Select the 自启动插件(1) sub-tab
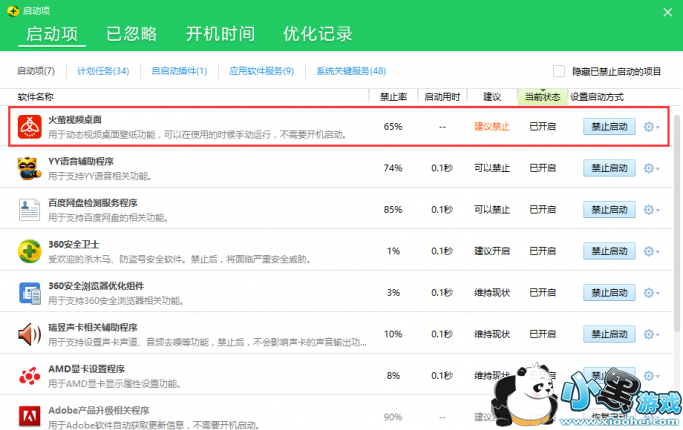Viewport: 683px width, 430px height. pos(179,71)
